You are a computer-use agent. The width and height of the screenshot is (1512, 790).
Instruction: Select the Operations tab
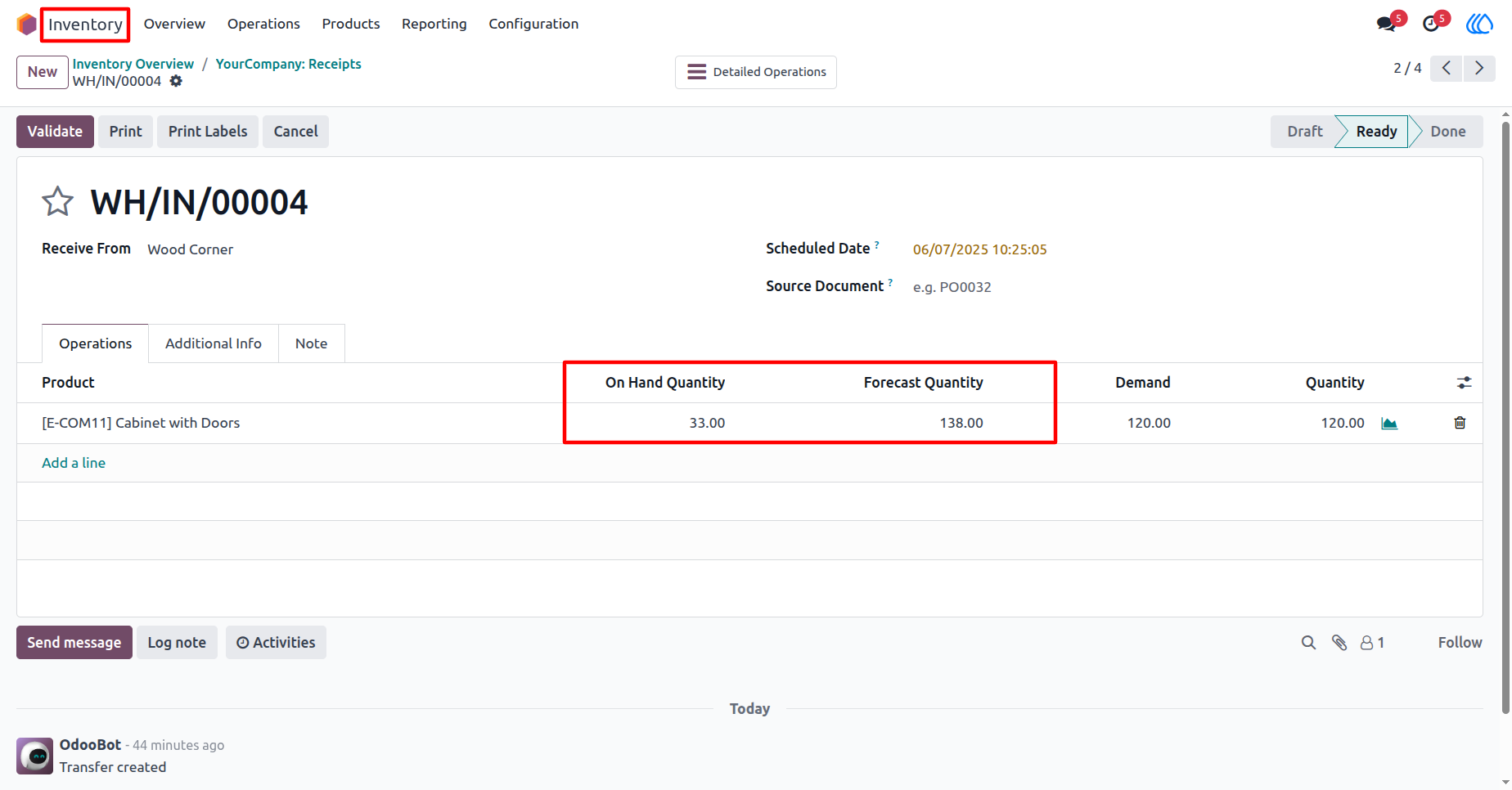95,343
